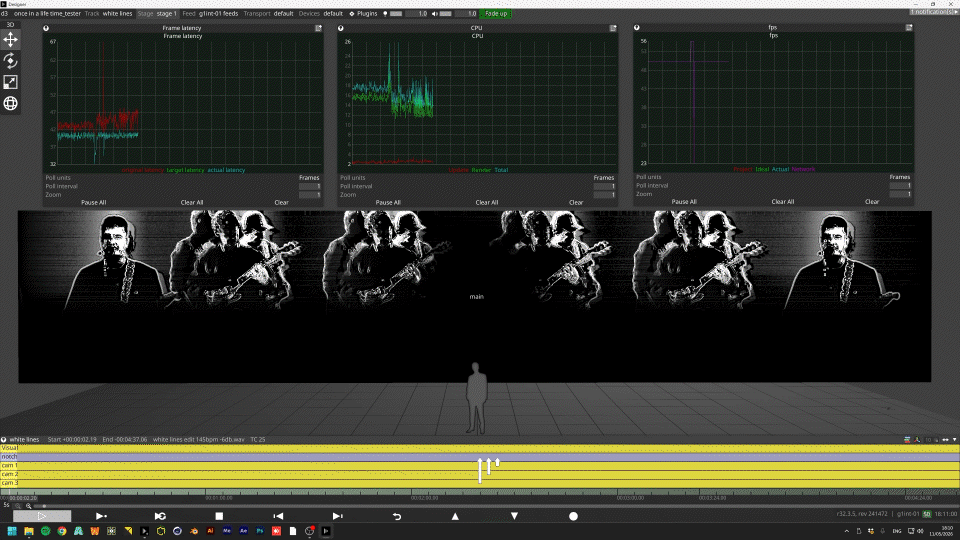Click the CPU panel pin icon
Image resolution: width=960 pixels, height=540 pixels.
pos(341,28)
